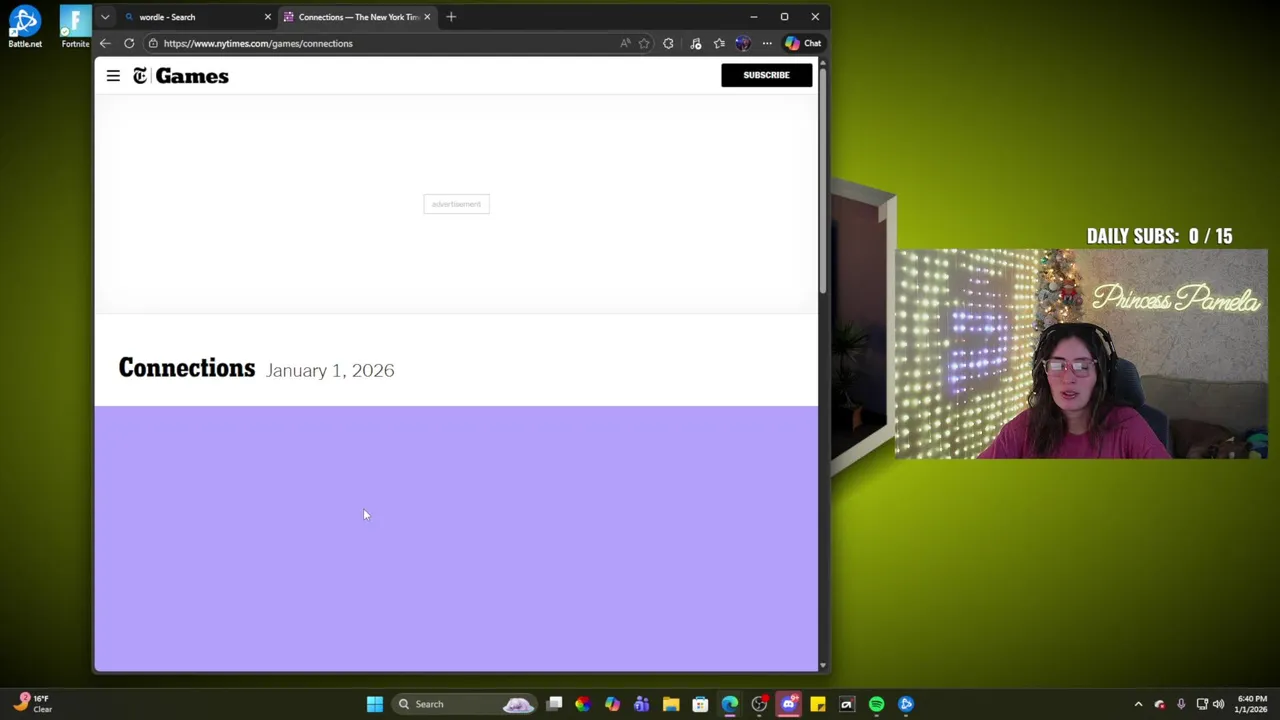This screenshot has height=720, width=1280.
Task: Open Spotify from the taskbar
Action: coord(876,704)
